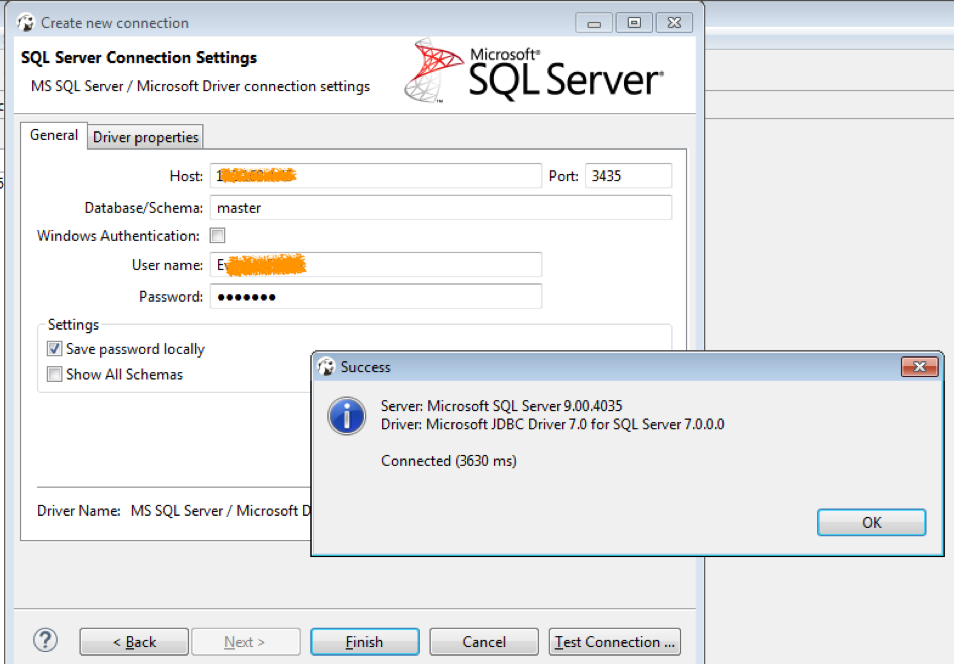Maximize the Create new connection window
This screenshot has height=664, width=954.
pyautogui.click(x=634, y=22)
